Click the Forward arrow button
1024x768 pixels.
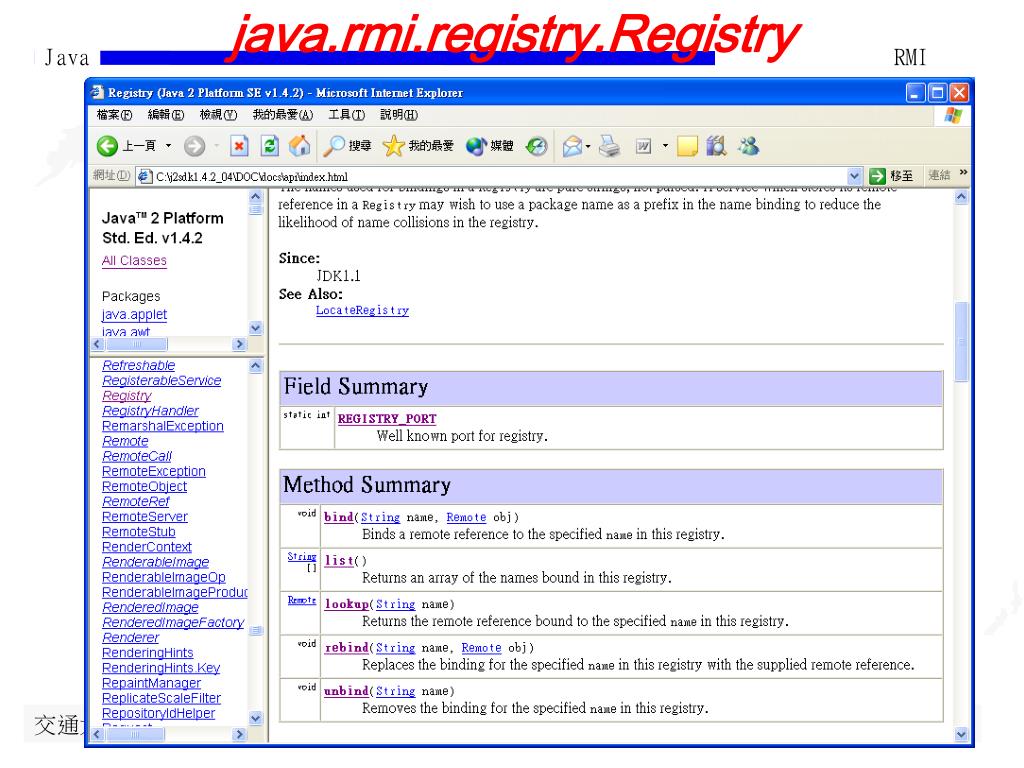tap(194, 146)
